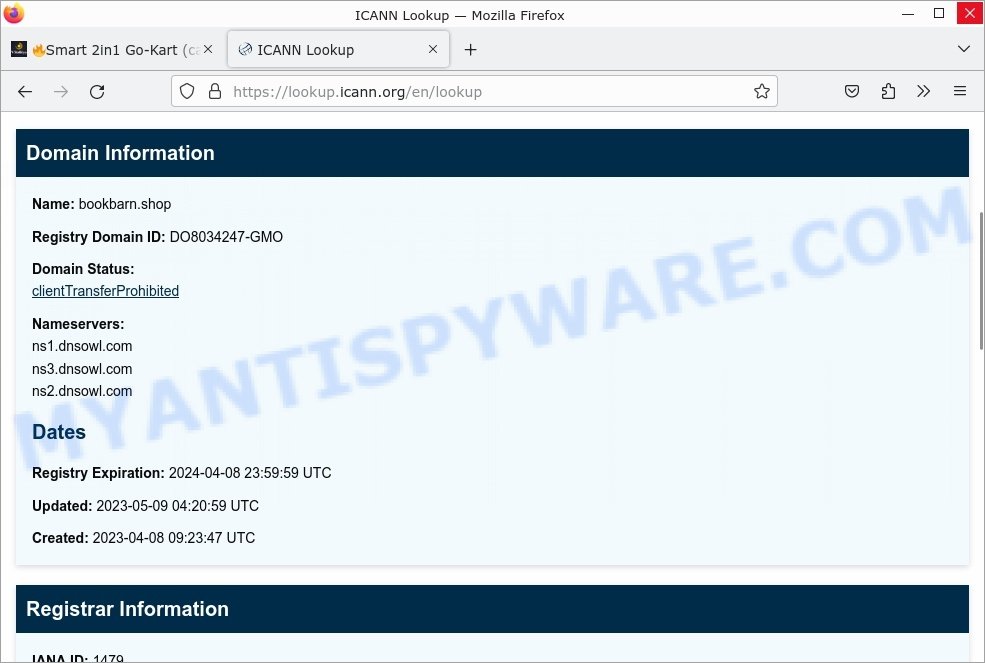The image size is (985, 663).
Task: Select Registry Domain ID DO8034247-GMO
Action: click(x=226, y=237)
